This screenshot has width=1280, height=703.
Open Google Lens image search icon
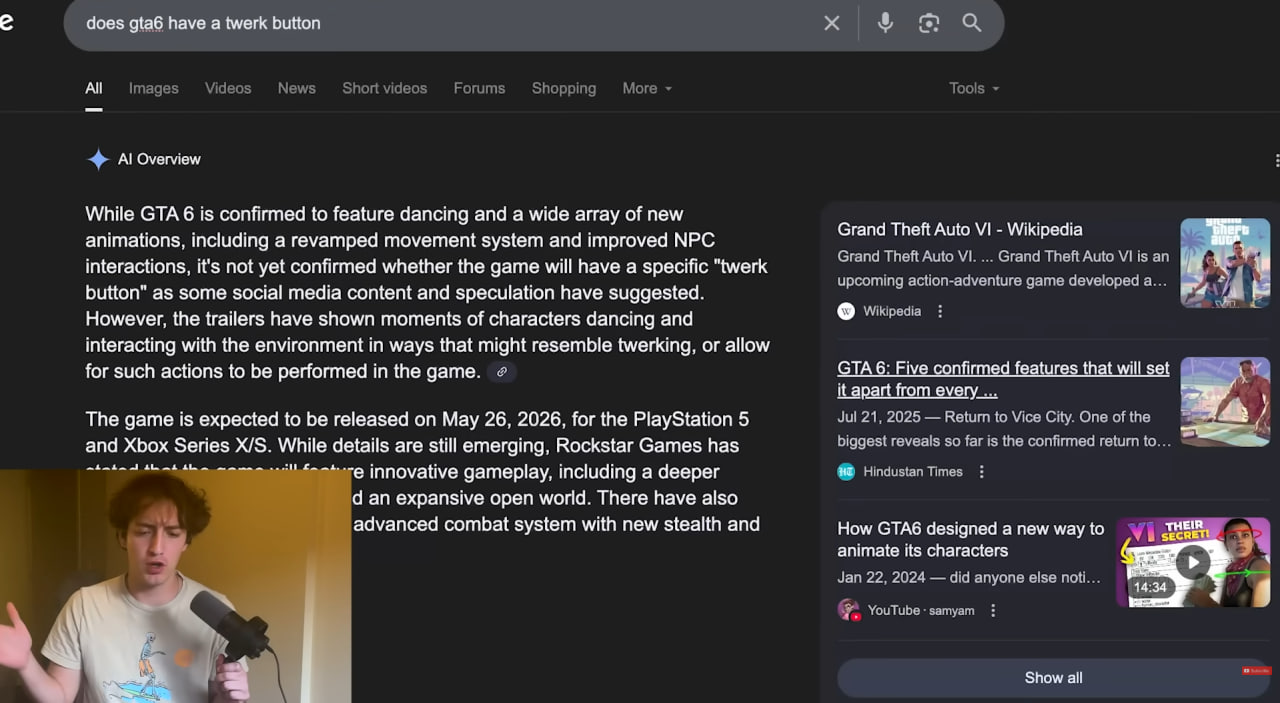929,23
